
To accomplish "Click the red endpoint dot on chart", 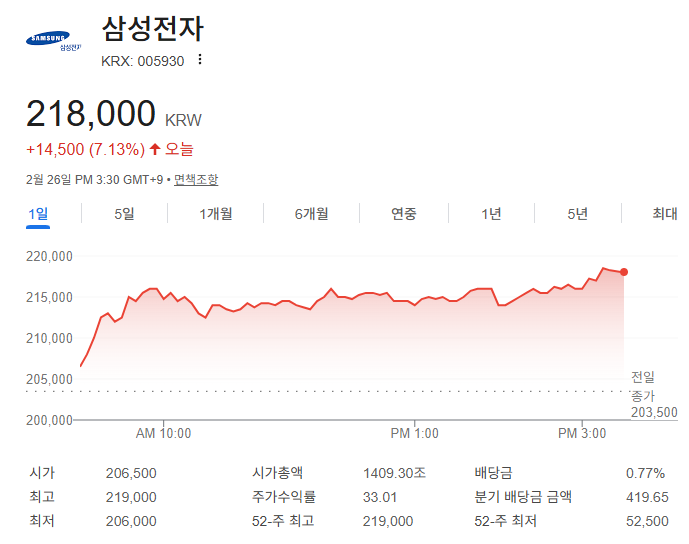I will [x=624, y=271].
